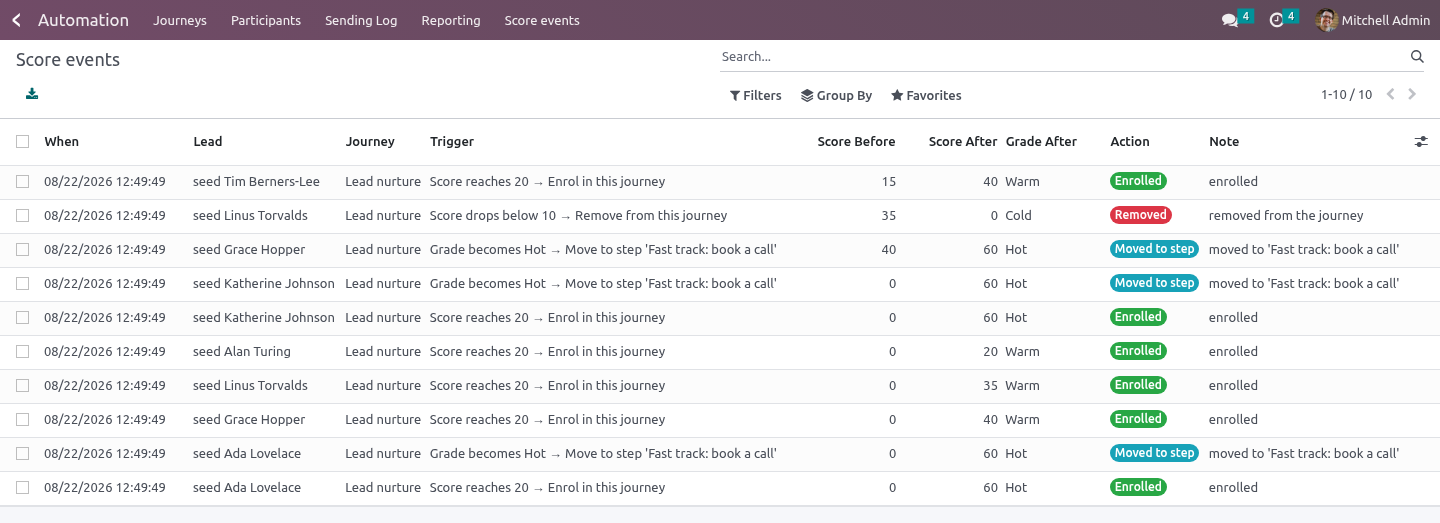
Task: Sort by Trigger column header
Action: (x=452, y=142)
